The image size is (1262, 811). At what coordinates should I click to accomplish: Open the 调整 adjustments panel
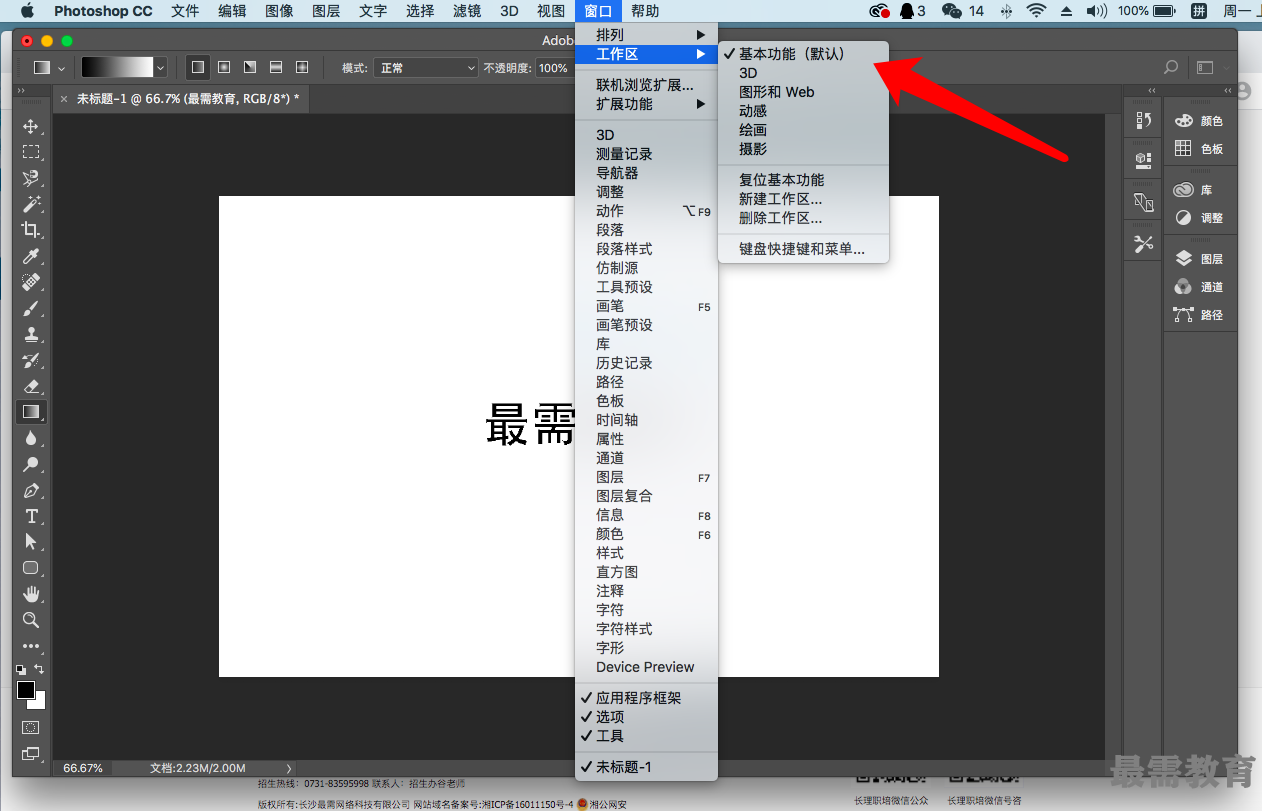point(1198,218)
